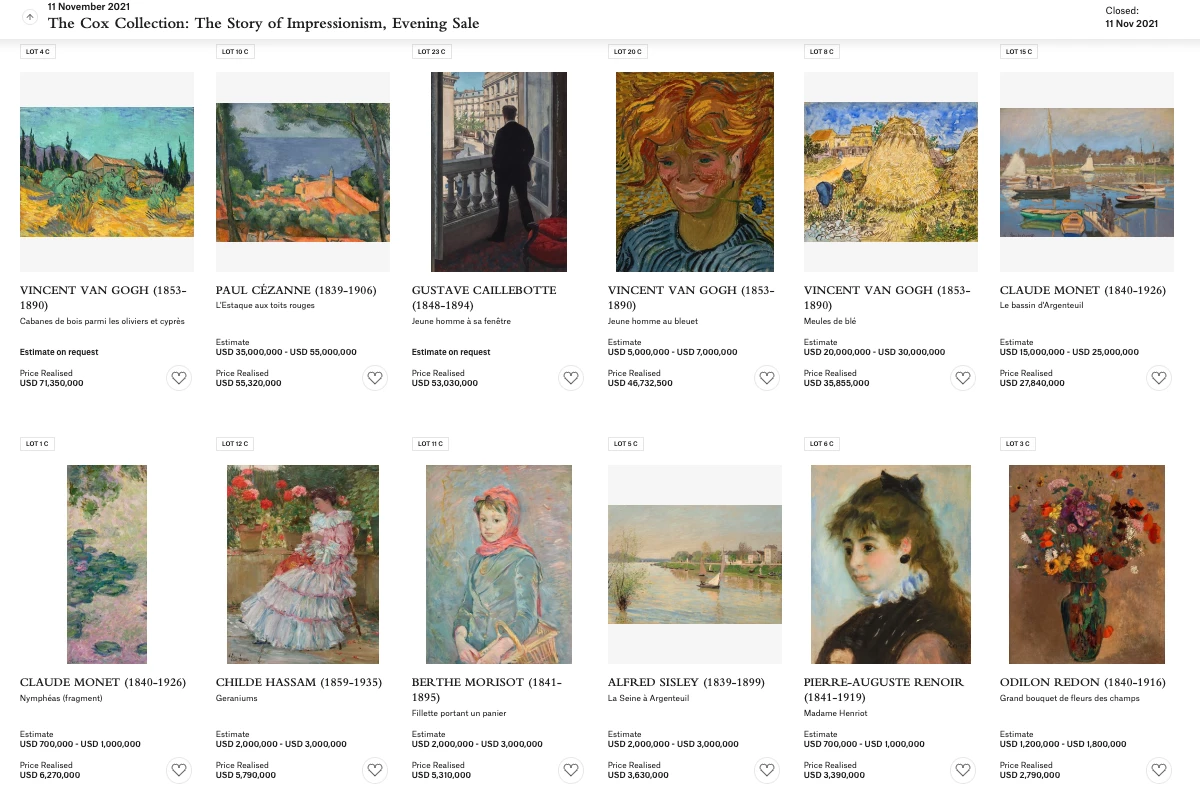Click the heart icon on Monet's Nymphéas lot
Image resolution: width=1200 pixels, height=800 pixels.
(179, 770)
